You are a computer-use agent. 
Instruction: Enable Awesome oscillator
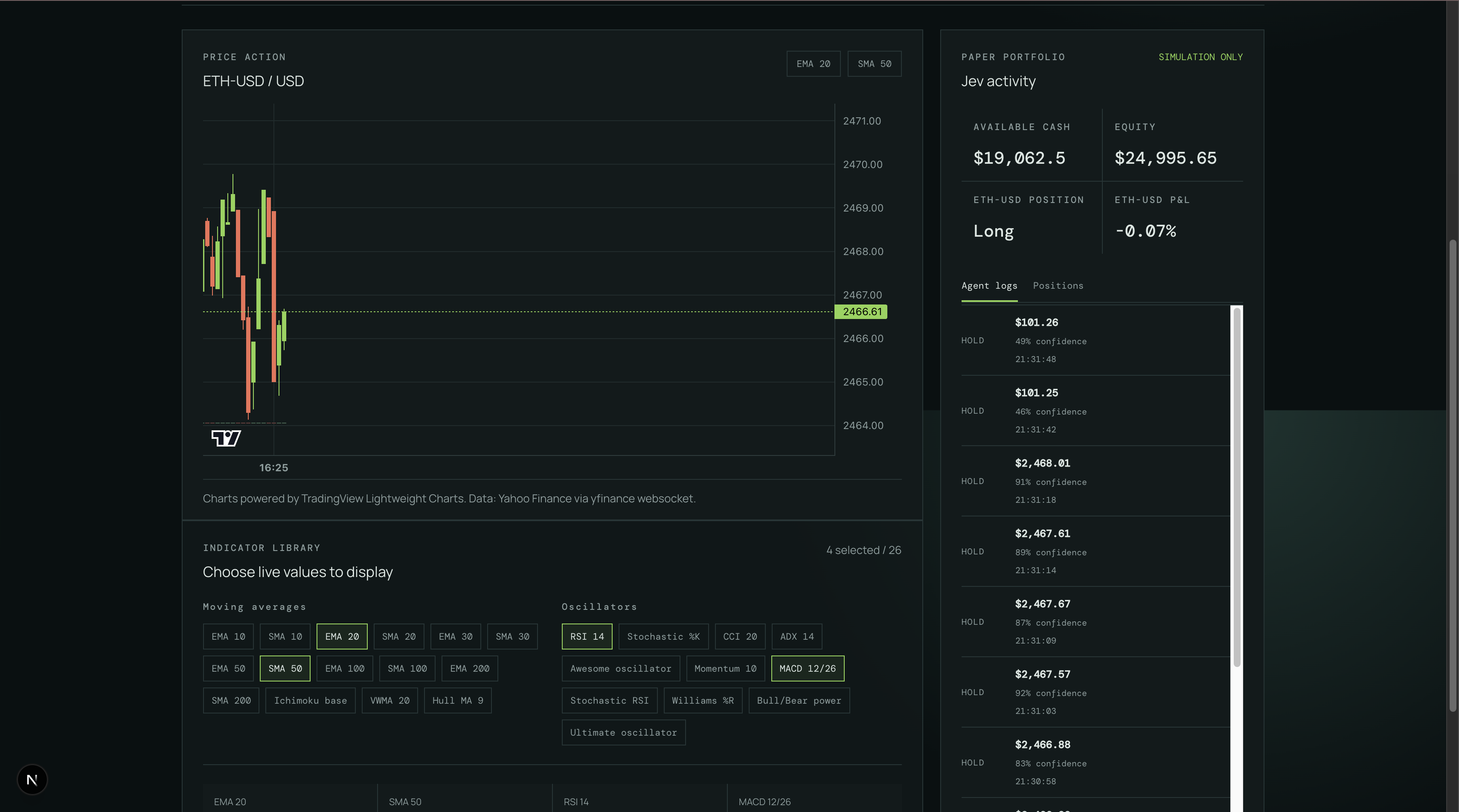point(621,669)
